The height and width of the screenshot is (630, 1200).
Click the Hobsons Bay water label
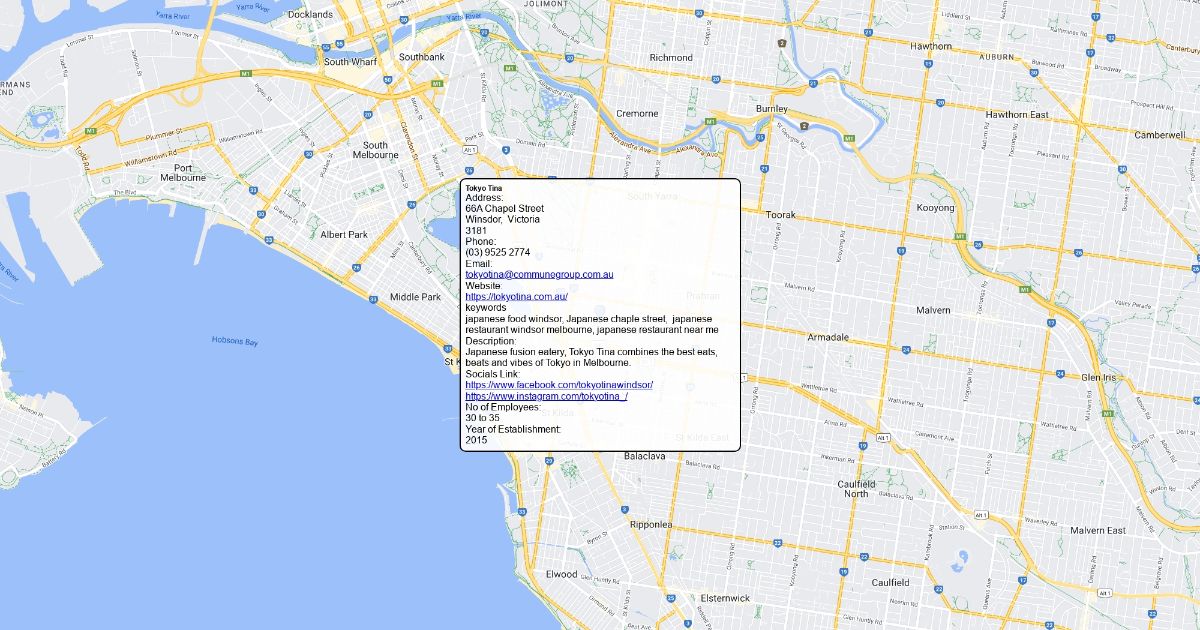pyautogui.click(x=235, y=342)
